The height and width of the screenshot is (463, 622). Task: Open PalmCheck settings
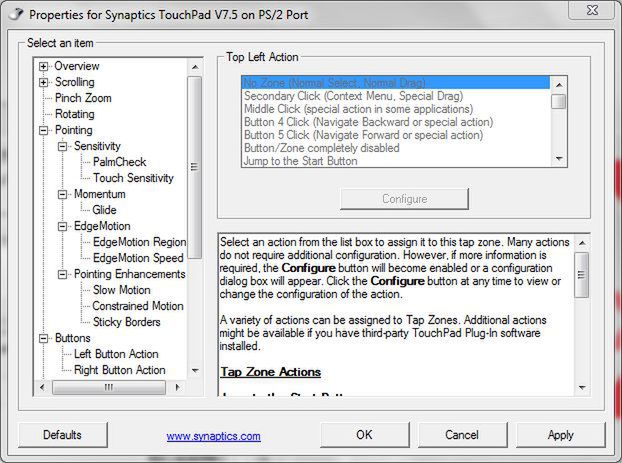(x=119, y=162)
